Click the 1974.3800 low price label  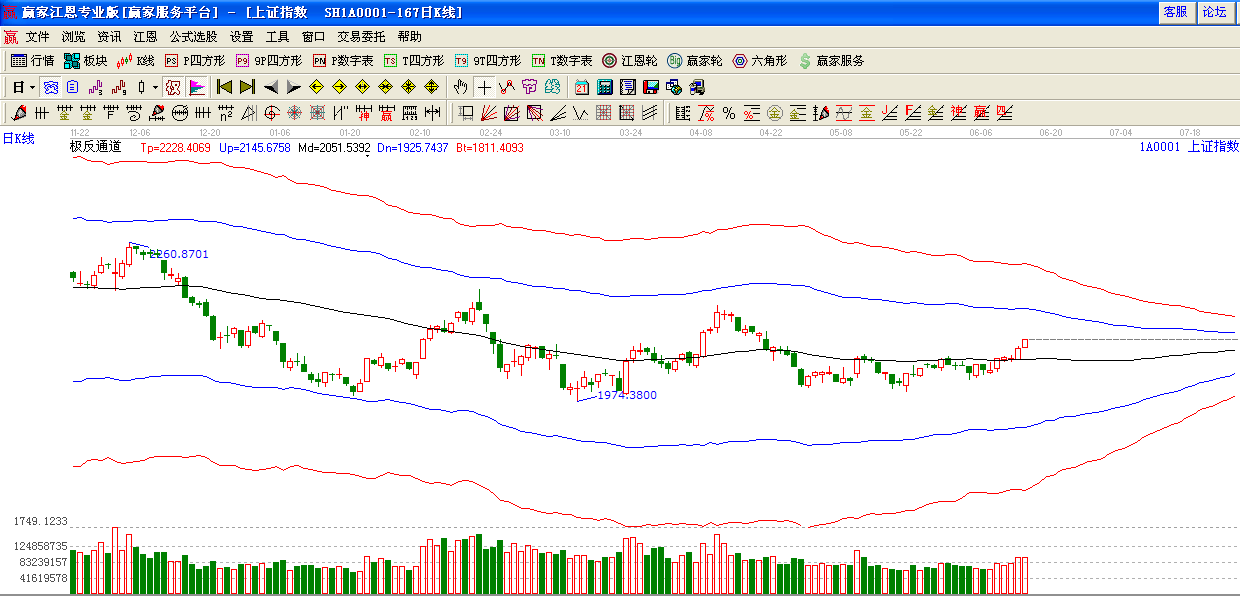(626, 395)
